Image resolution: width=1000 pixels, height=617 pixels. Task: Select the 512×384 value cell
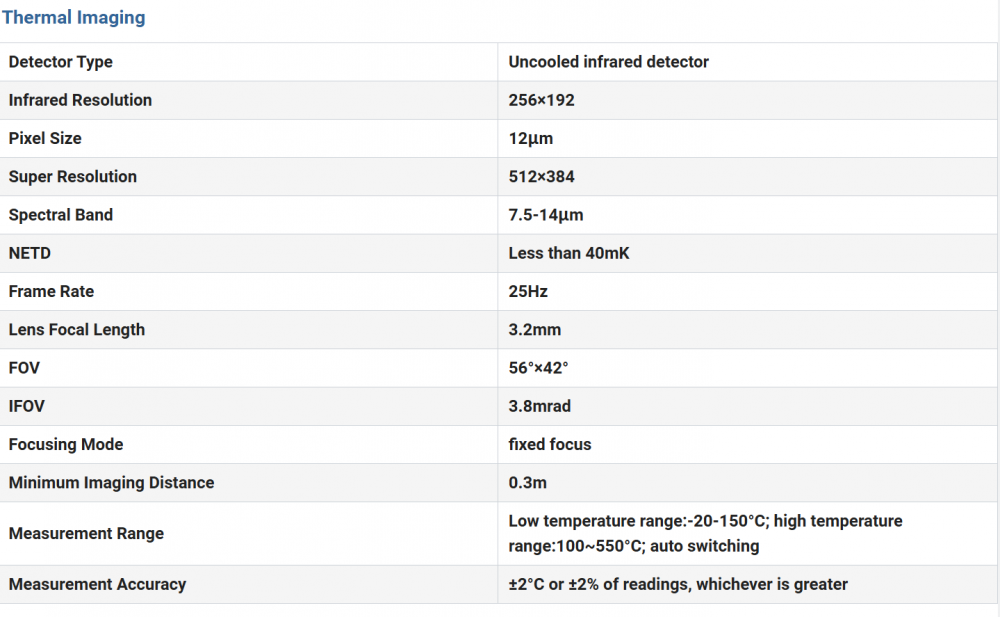[541, 177]
